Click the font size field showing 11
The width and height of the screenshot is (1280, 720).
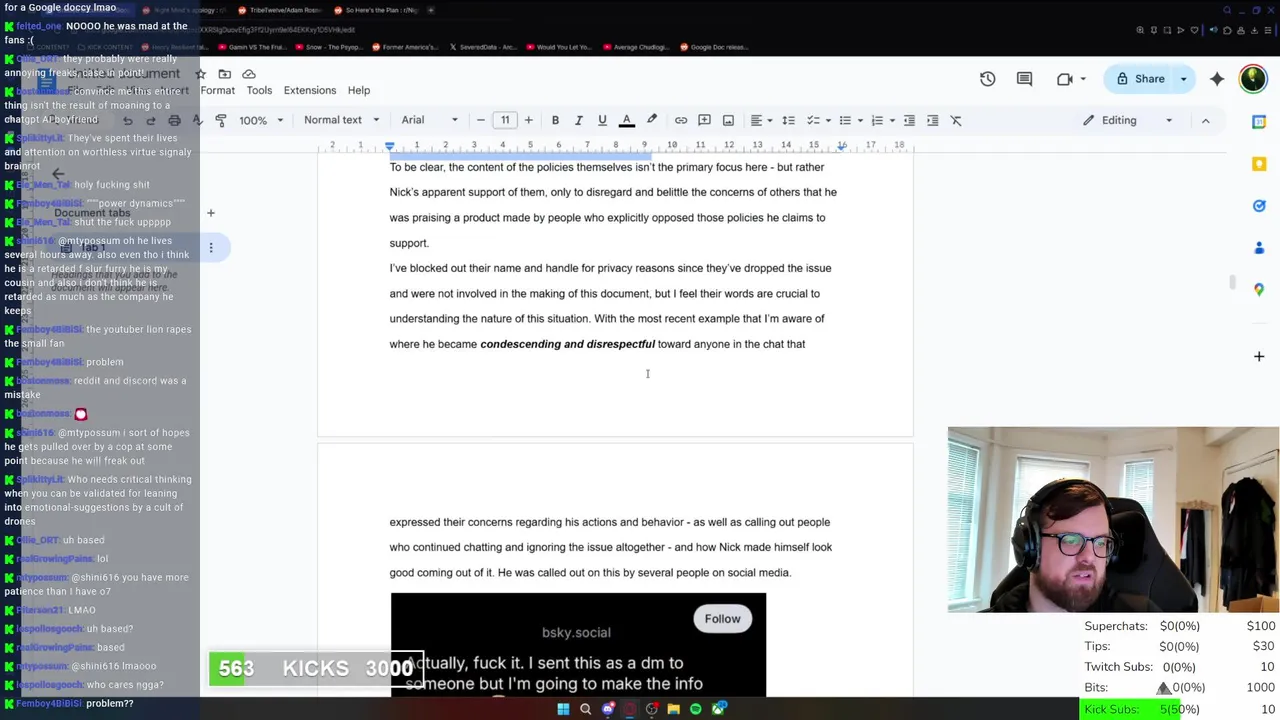[x=505, y=120]
